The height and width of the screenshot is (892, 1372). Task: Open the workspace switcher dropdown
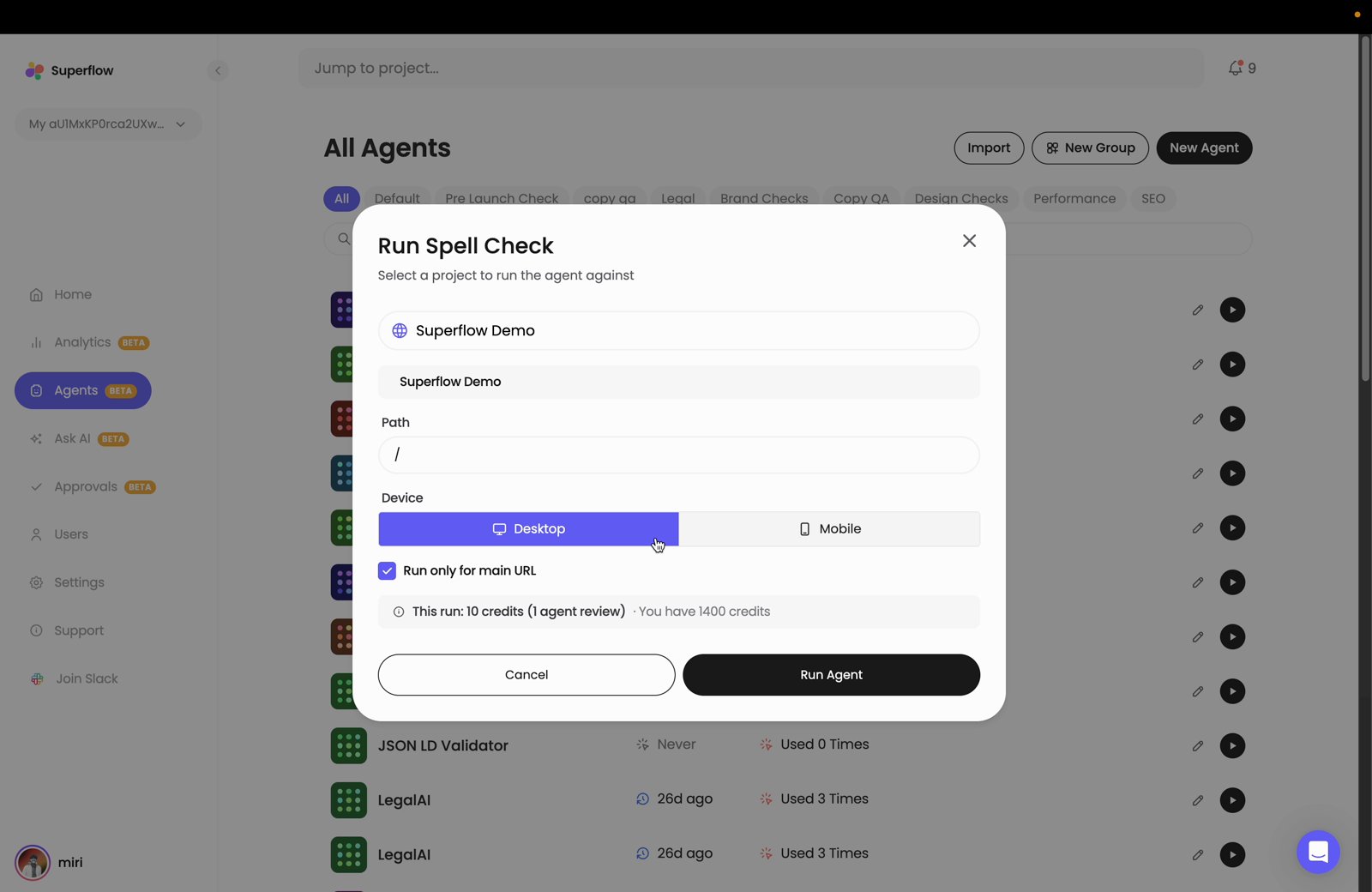(108, 124)
